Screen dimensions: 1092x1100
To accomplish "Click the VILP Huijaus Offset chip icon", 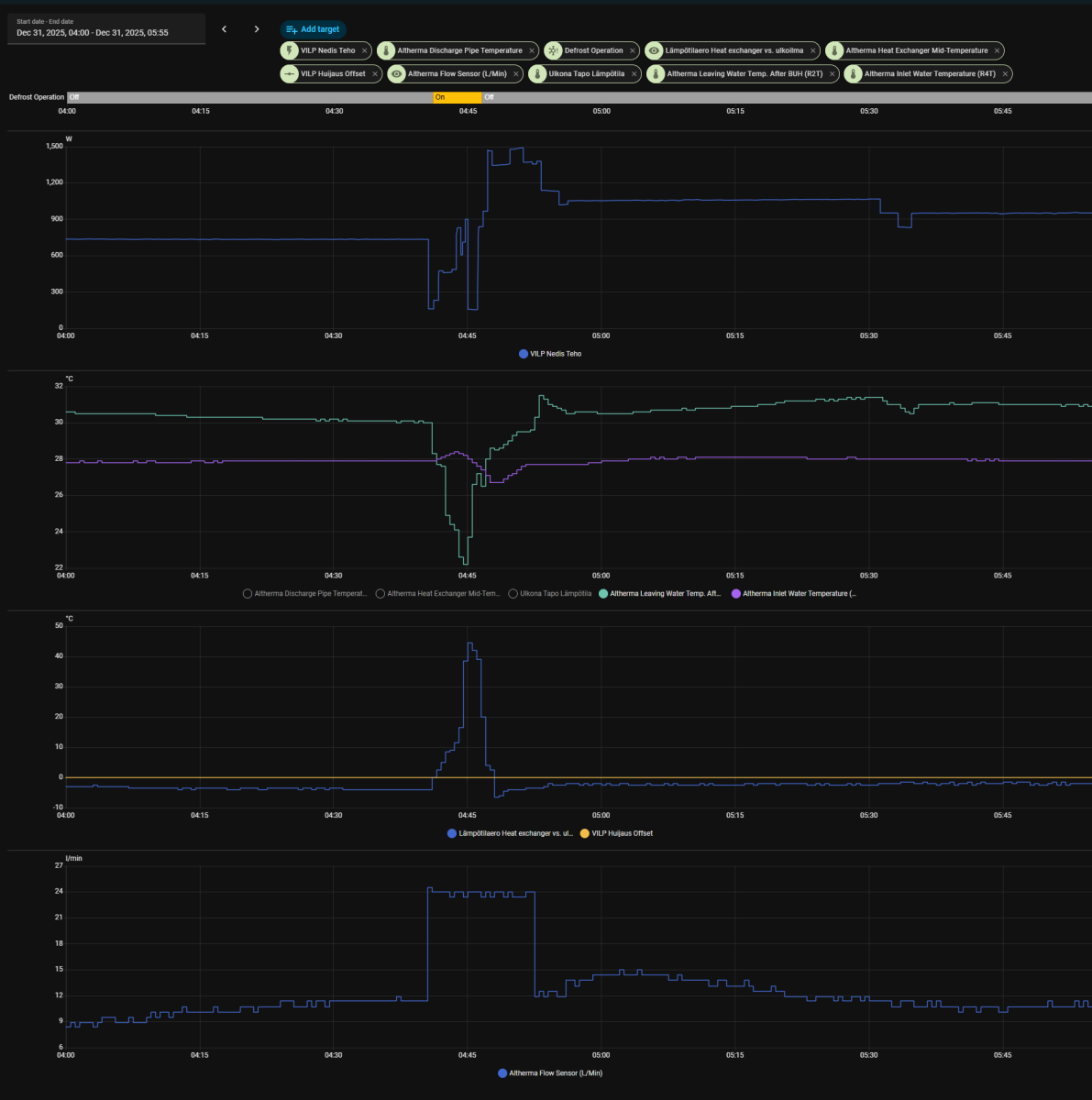I will [290, 74].
